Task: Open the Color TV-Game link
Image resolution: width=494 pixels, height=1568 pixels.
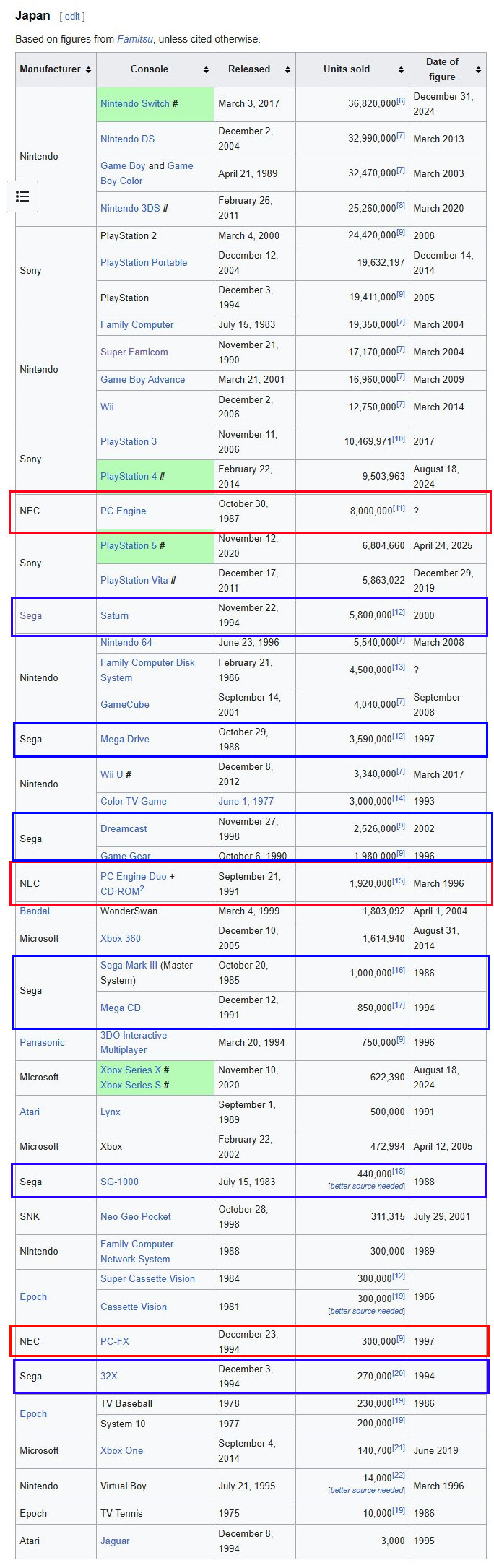Action: click(134, 801)
